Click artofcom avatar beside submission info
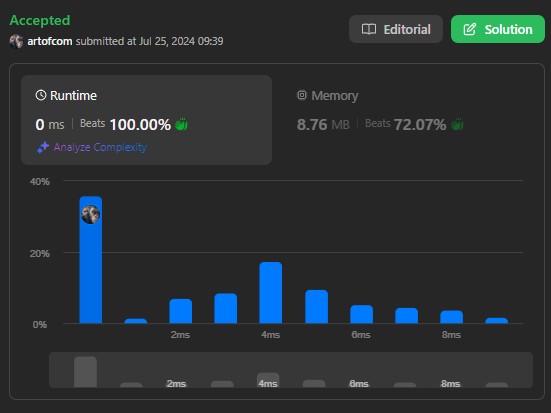Image resolution: width=551 pixels, height=413 pixels. point(16,41)
